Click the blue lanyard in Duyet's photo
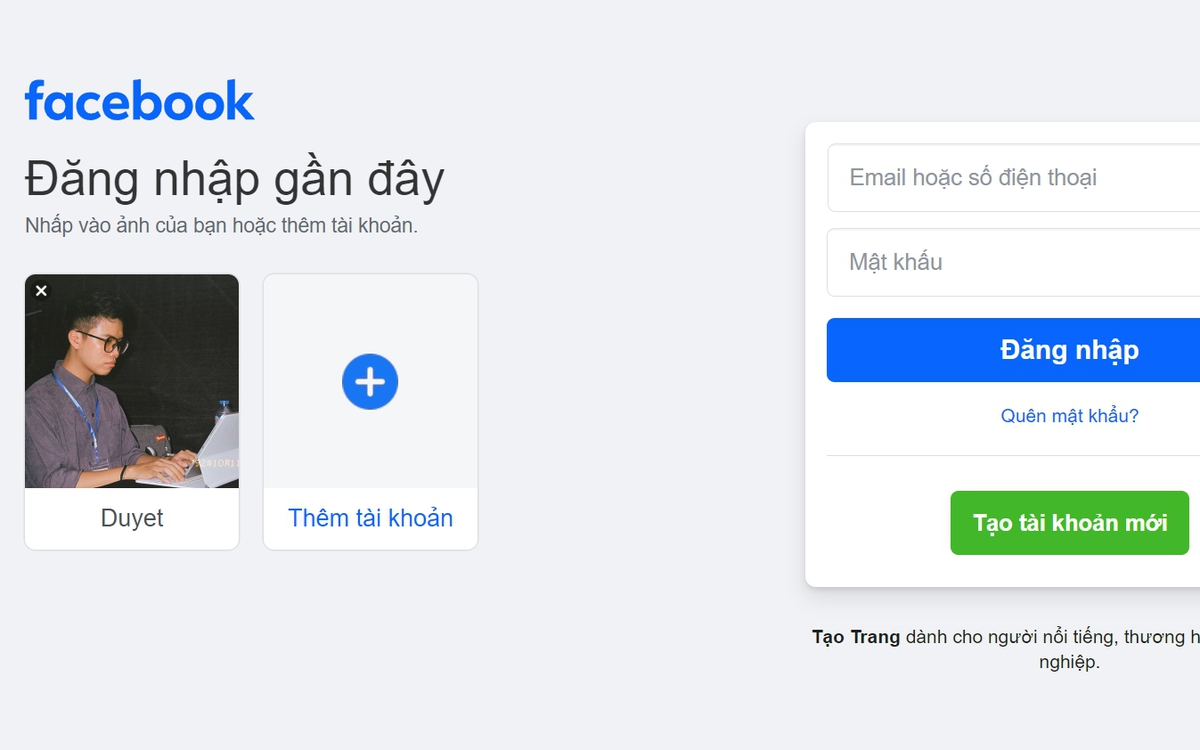Screen dimensions: 1200x750 (84, 410)
